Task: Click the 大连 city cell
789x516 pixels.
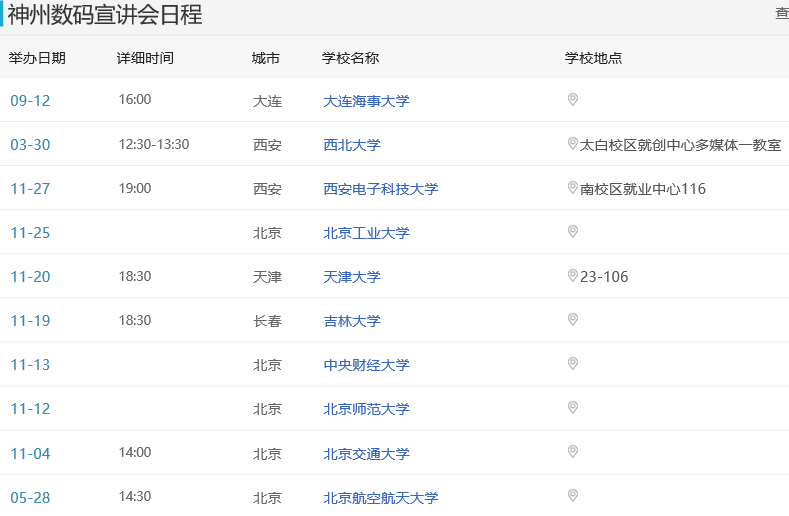Action: point(267,102)
